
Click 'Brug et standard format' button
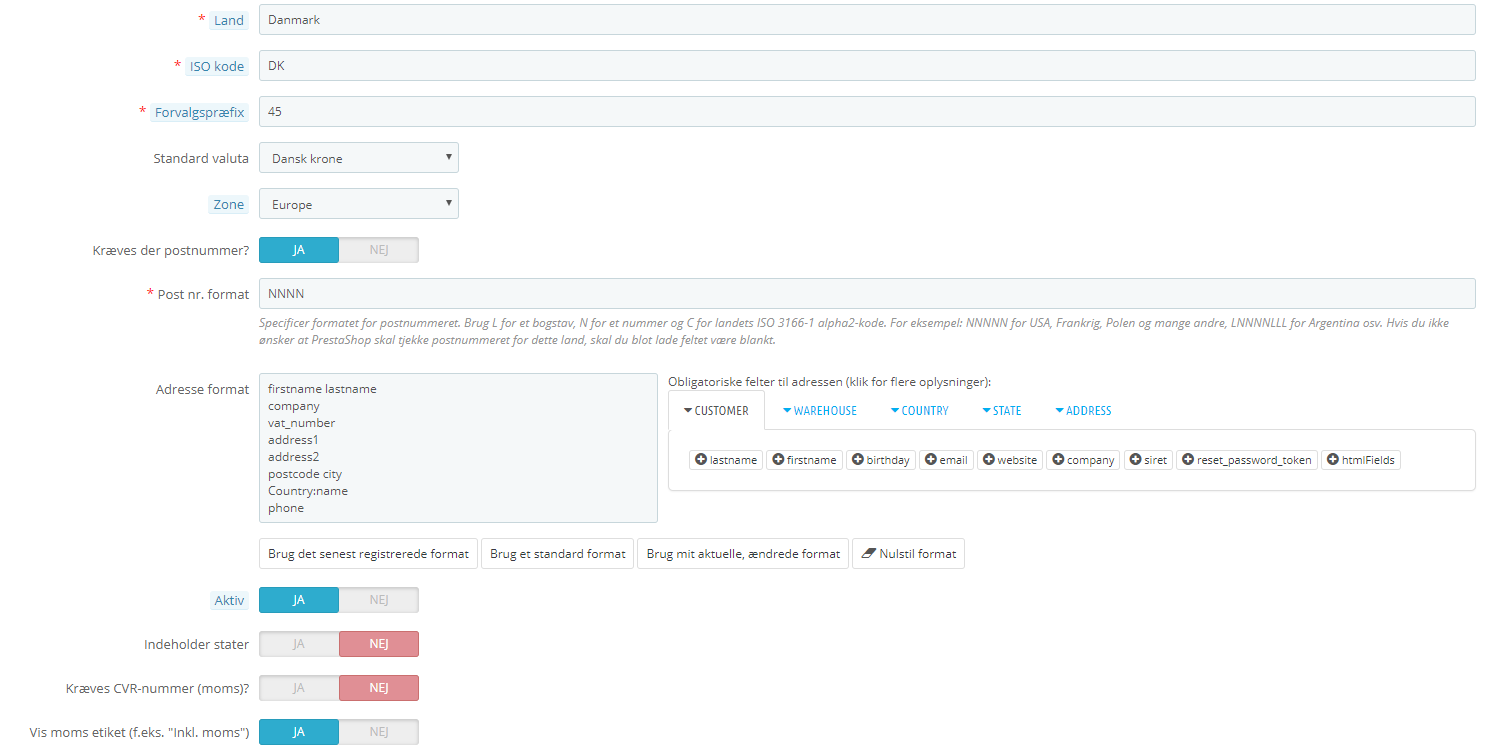tap(557, 553)
